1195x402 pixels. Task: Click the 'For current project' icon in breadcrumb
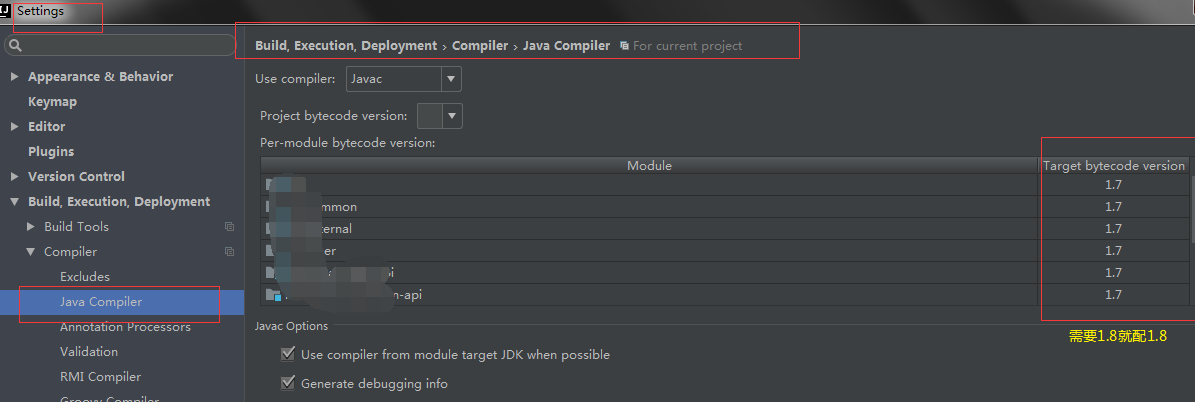624,46
